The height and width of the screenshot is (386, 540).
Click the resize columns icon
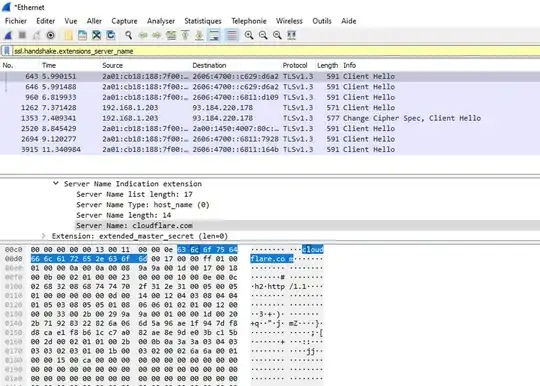click(x=291, y=35)
